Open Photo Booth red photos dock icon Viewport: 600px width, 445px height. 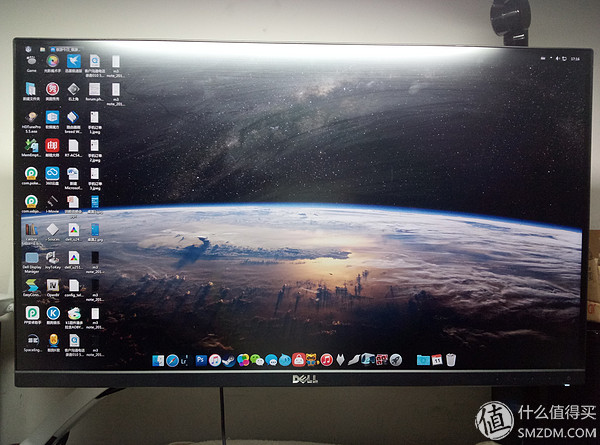[x=382, y=360]
